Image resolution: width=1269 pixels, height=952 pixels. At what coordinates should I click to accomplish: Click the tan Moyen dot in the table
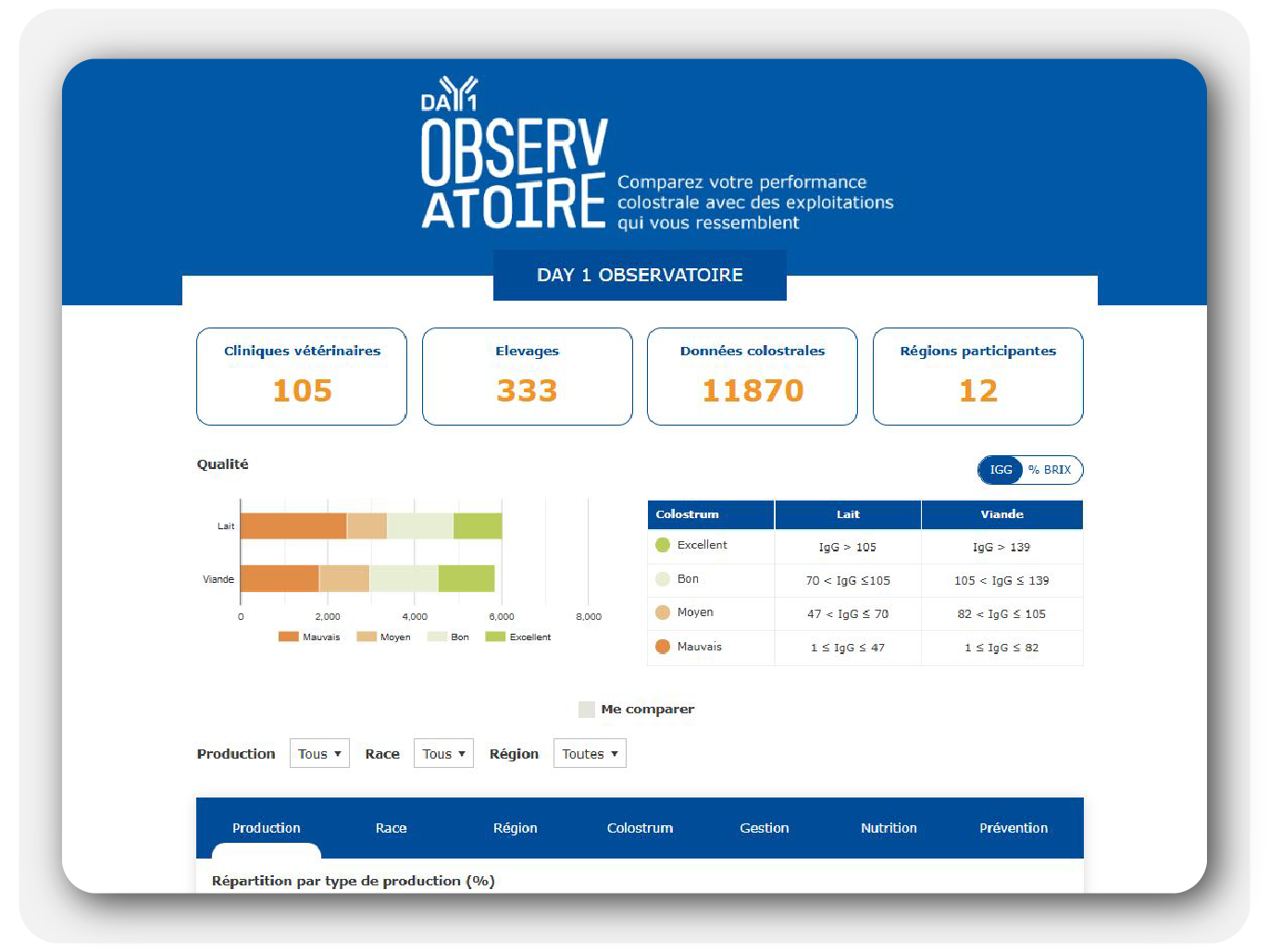(x=663, y=612)
